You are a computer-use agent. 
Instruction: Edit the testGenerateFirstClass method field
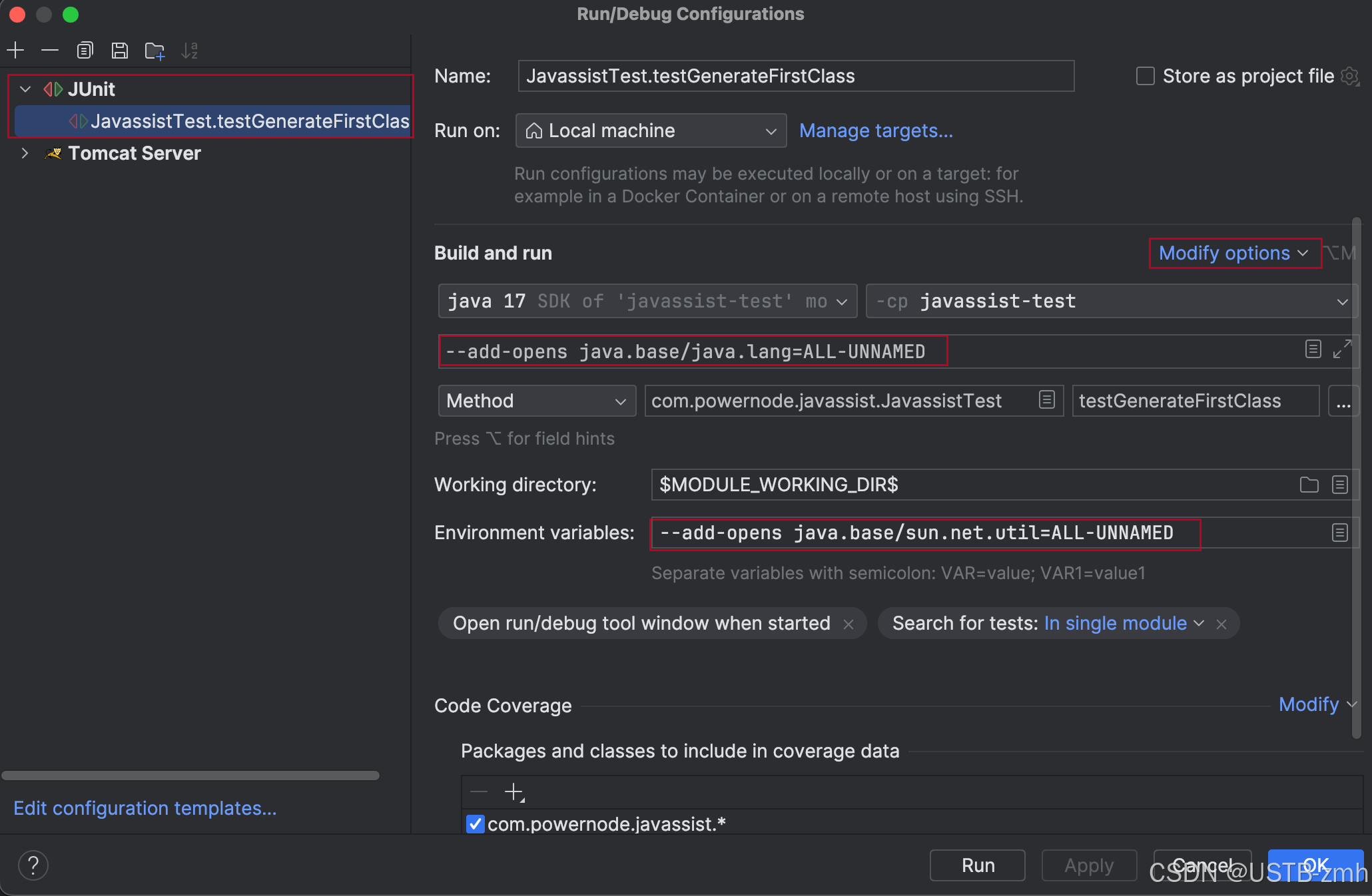point(1196,401)
